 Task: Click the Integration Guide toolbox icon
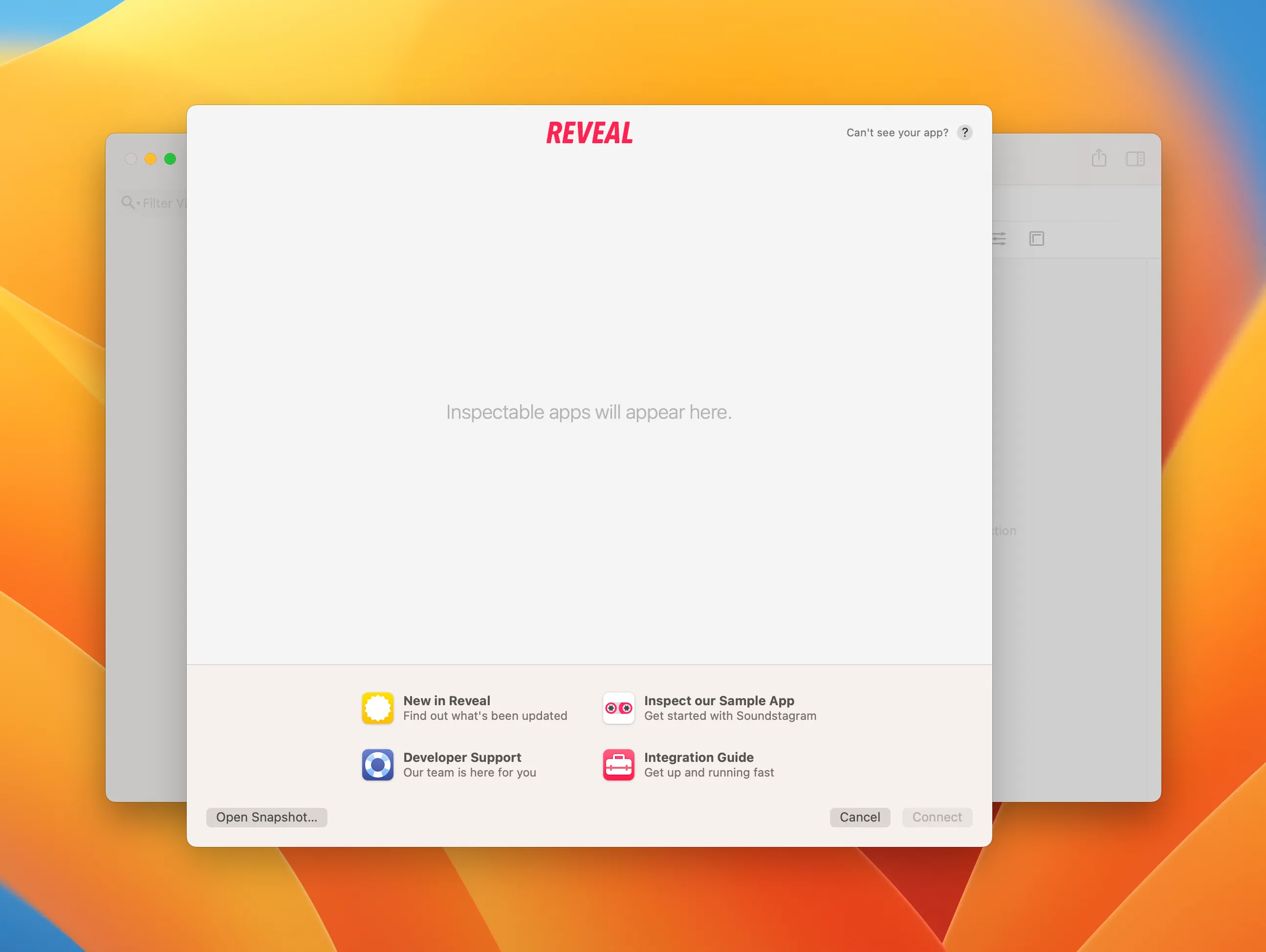[x=618, y=764]
